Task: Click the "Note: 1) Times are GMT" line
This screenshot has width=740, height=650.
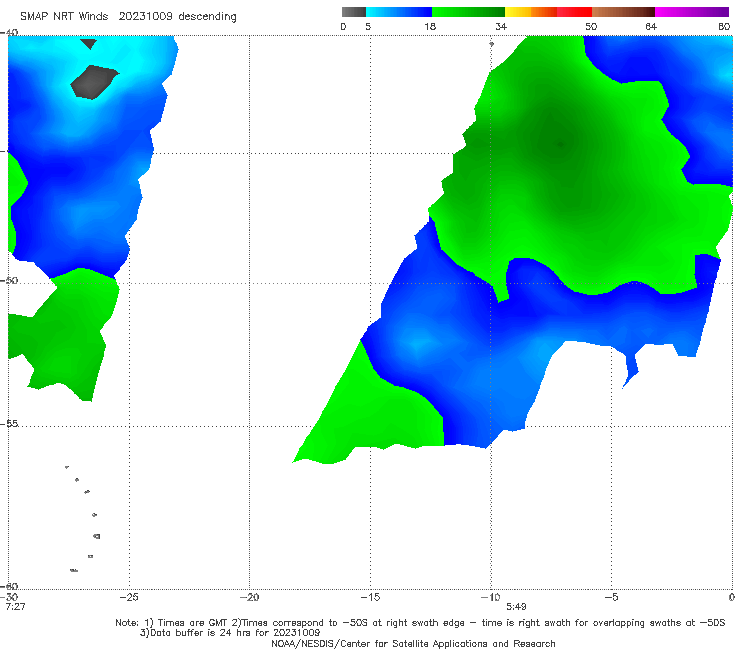Action: (x=420, y=623)
